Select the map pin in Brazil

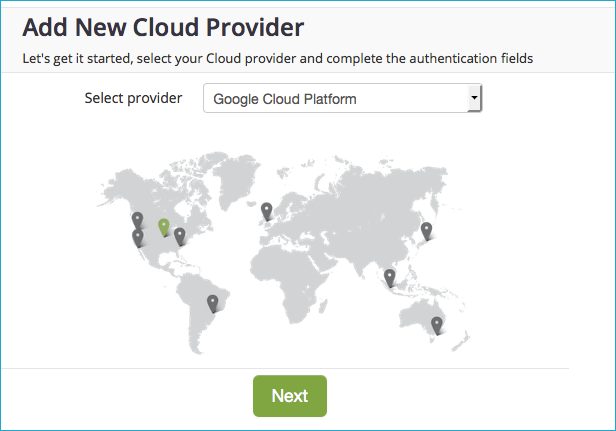click(x=213, y=303)
